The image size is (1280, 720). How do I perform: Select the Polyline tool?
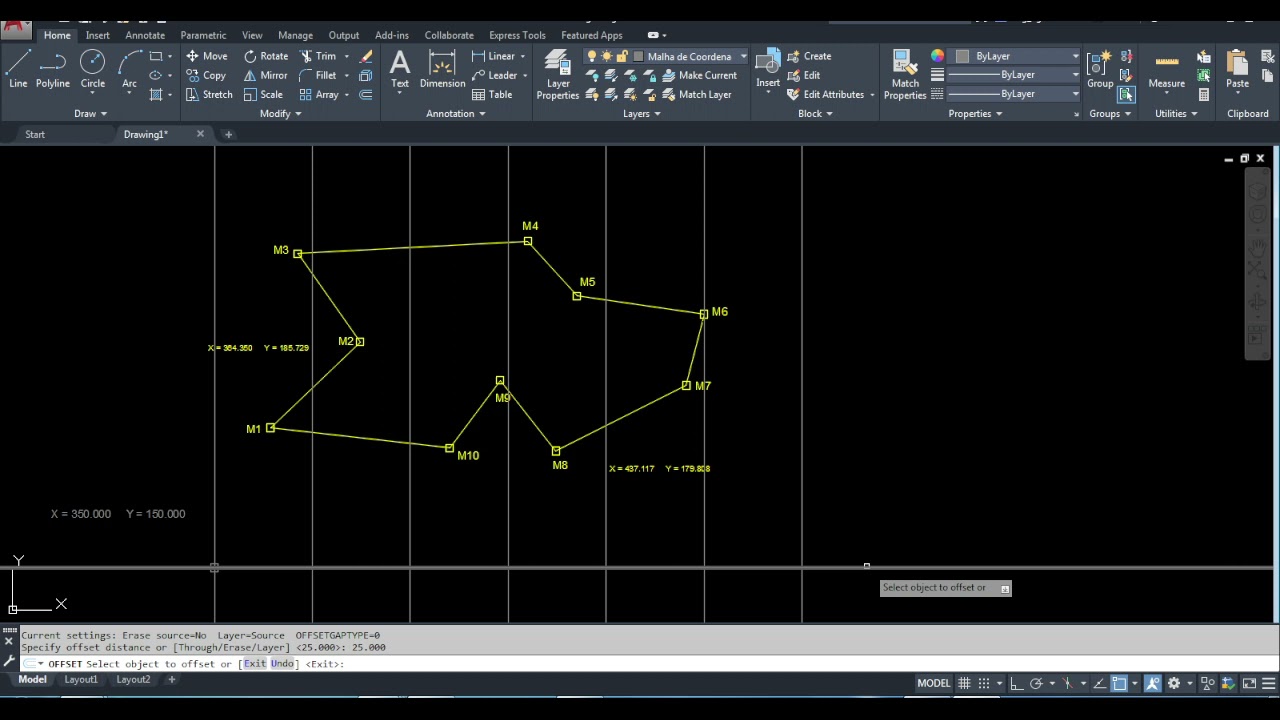click(x=53, y=70)
